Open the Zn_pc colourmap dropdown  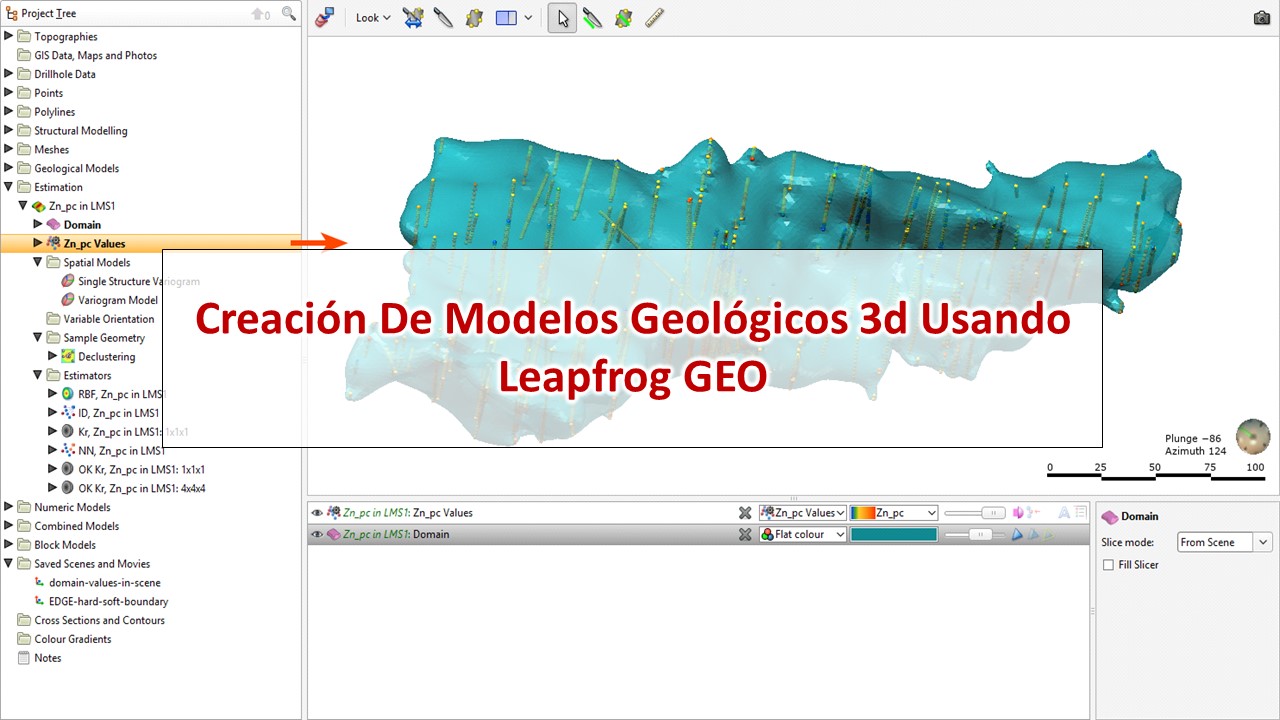pyautogui.click(x=894, y=513)
